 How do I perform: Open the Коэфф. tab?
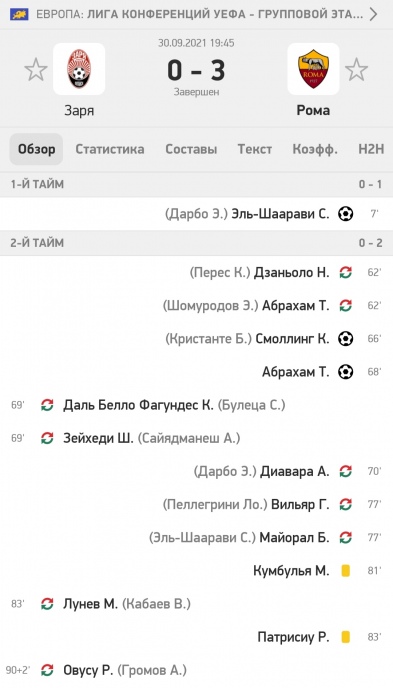[x=315, y=149]
